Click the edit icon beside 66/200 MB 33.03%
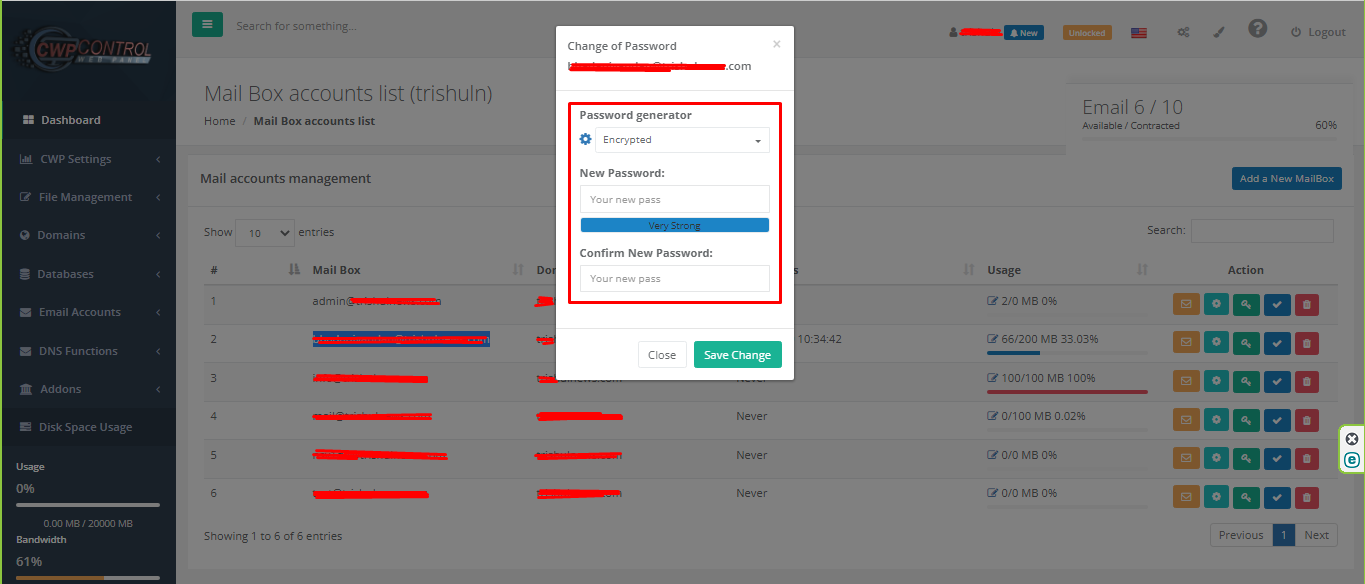Image resolution: width=1365 pixels, height=584 pixels. (x=992, y=339)
